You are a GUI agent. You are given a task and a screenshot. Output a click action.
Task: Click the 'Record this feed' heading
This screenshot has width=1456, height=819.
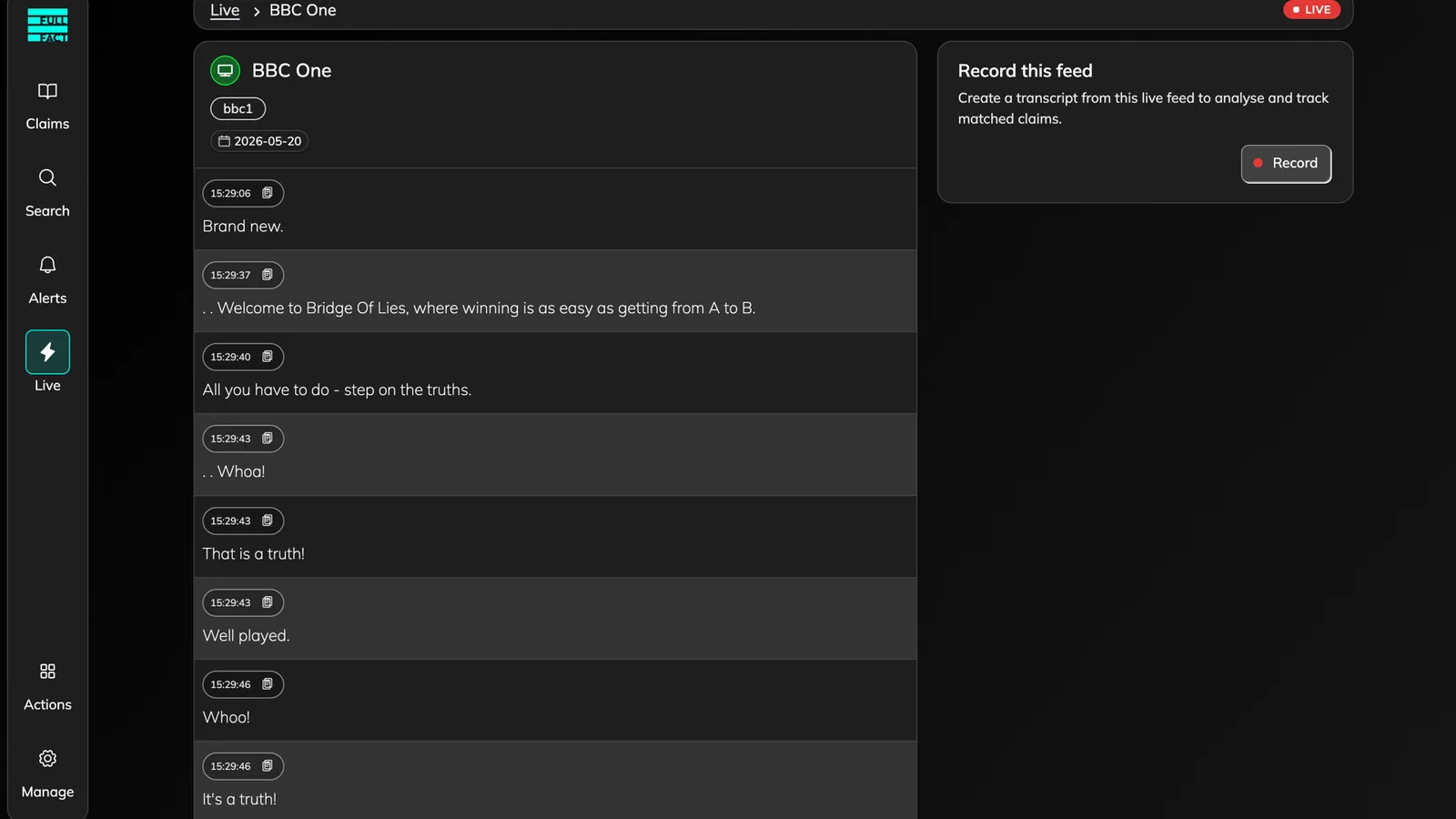click(1026, 71)
